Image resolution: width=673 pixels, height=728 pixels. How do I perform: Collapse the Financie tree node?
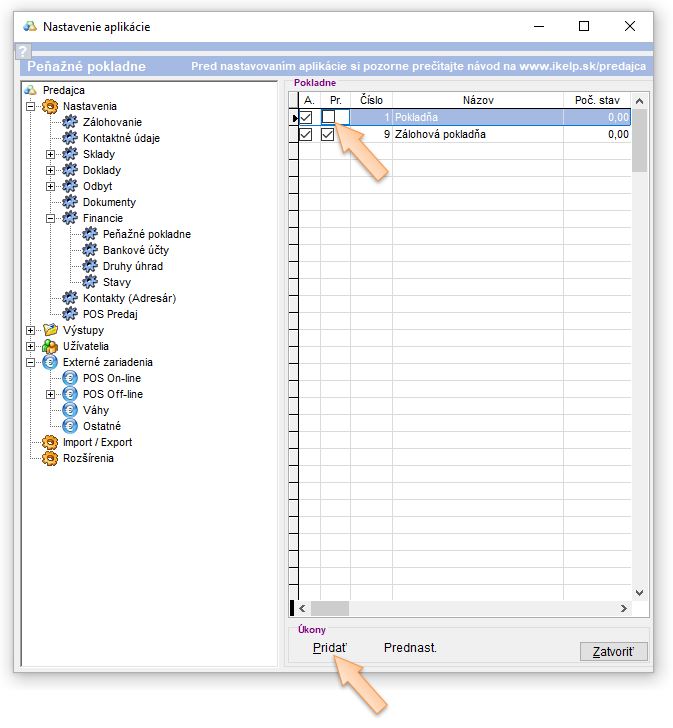[x=50, y=218]
